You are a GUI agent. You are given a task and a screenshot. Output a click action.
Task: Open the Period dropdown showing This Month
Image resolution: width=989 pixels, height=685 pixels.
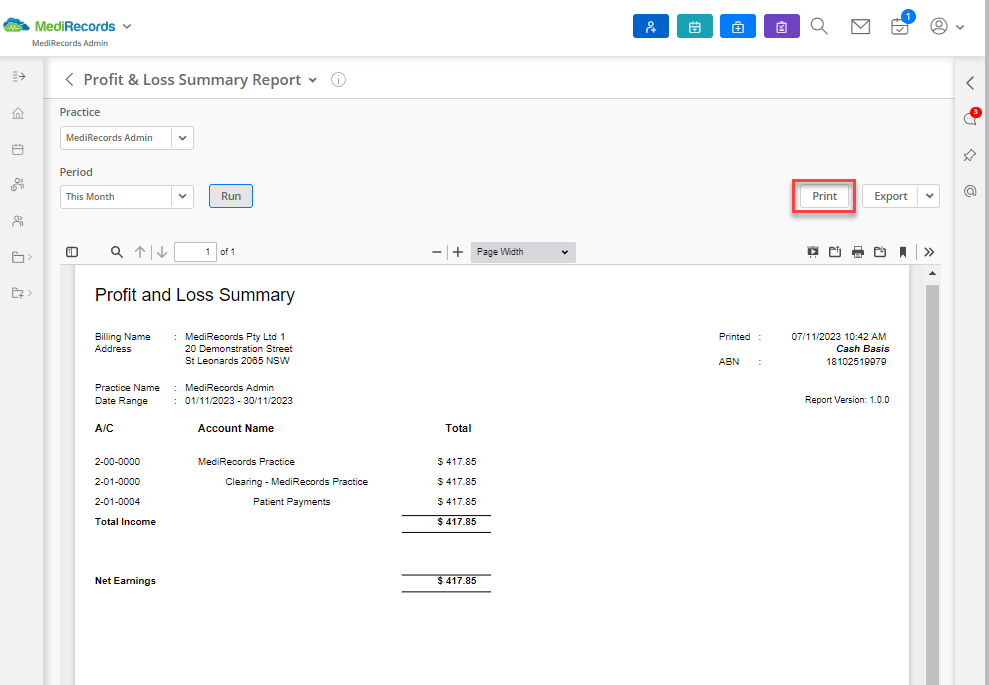[127, 197]
